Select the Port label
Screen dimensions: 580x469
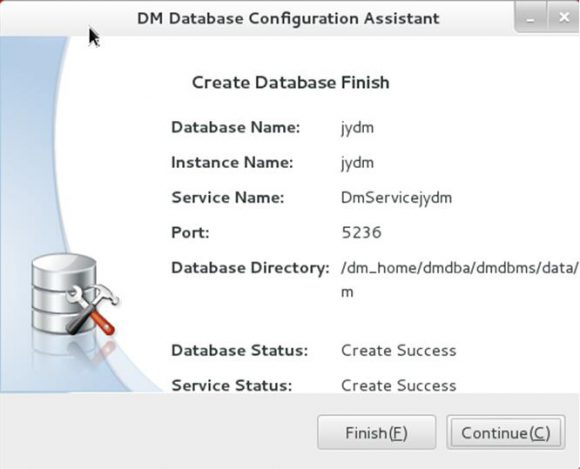coord(190,233)
